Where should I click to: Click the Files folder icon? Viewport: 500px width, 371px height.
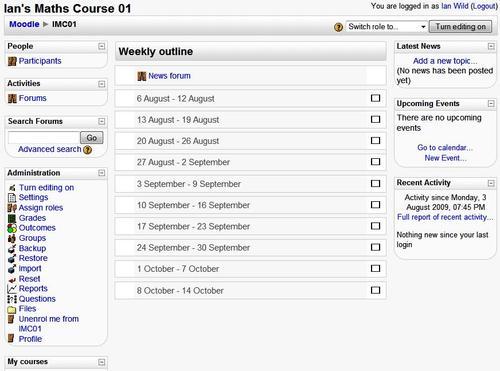click(x=12, y=309)
